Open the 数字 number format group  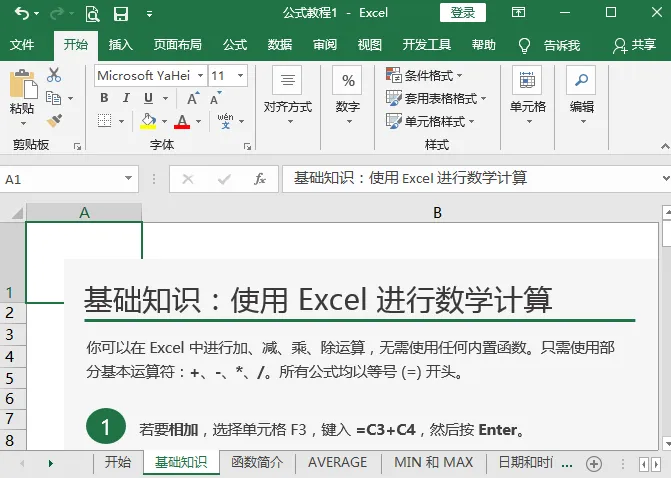347,95
